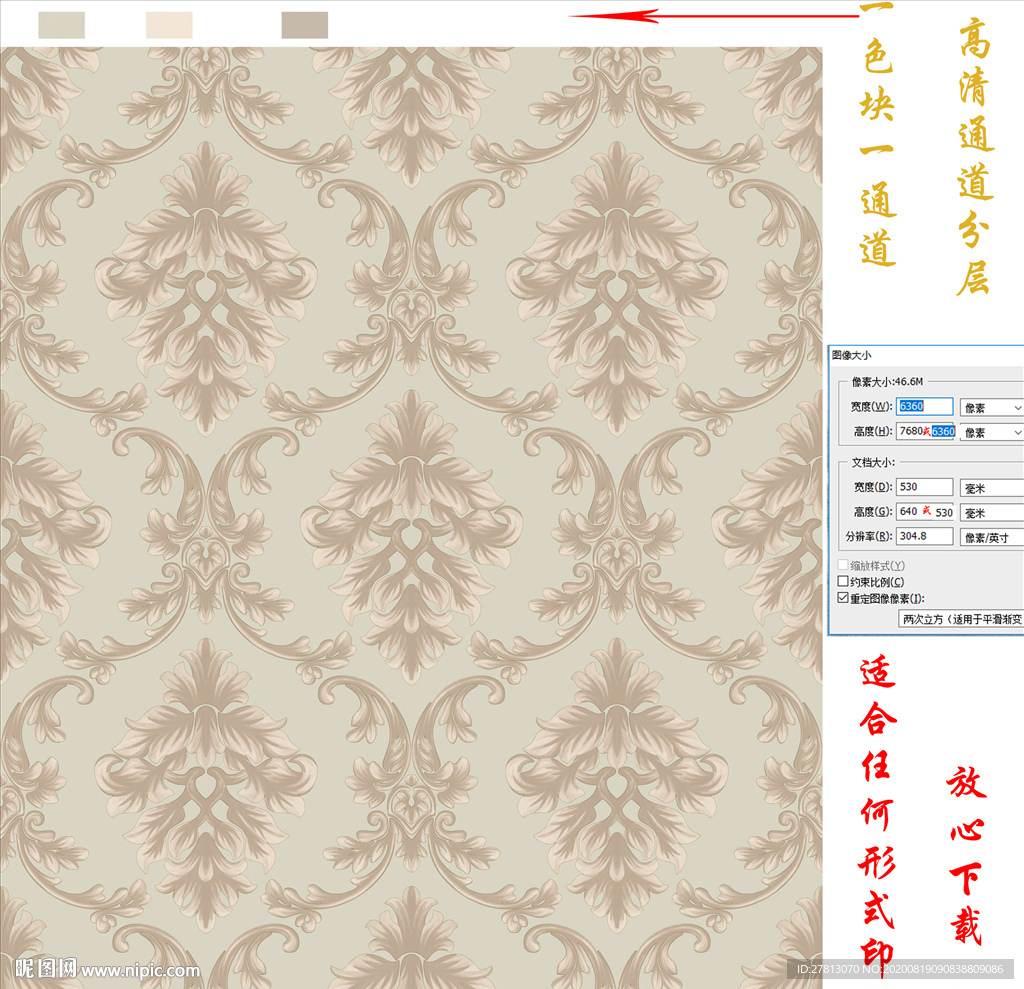Open the 像素/英寸 resolution unit dropdown
This screenshot has height=989, width=1024.
point(991,538)
